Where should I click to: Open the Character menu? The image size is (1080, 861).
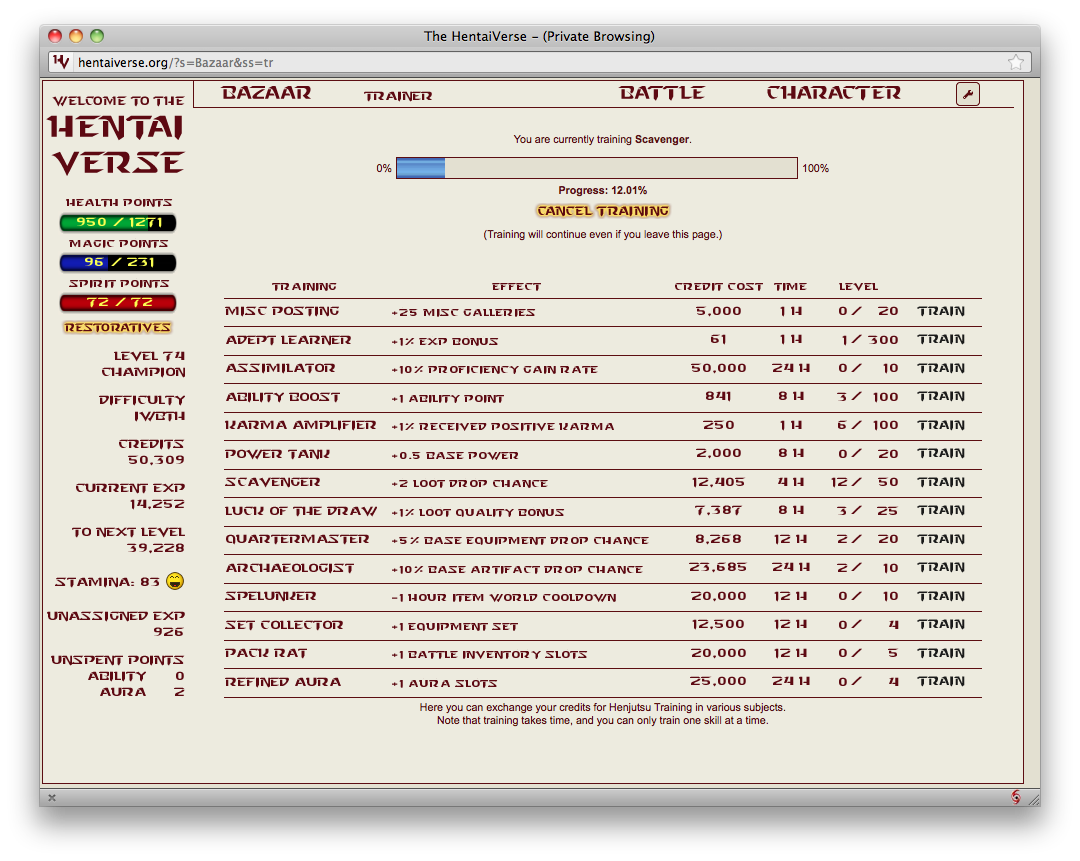pyautogui.click(x=833, y=93)
